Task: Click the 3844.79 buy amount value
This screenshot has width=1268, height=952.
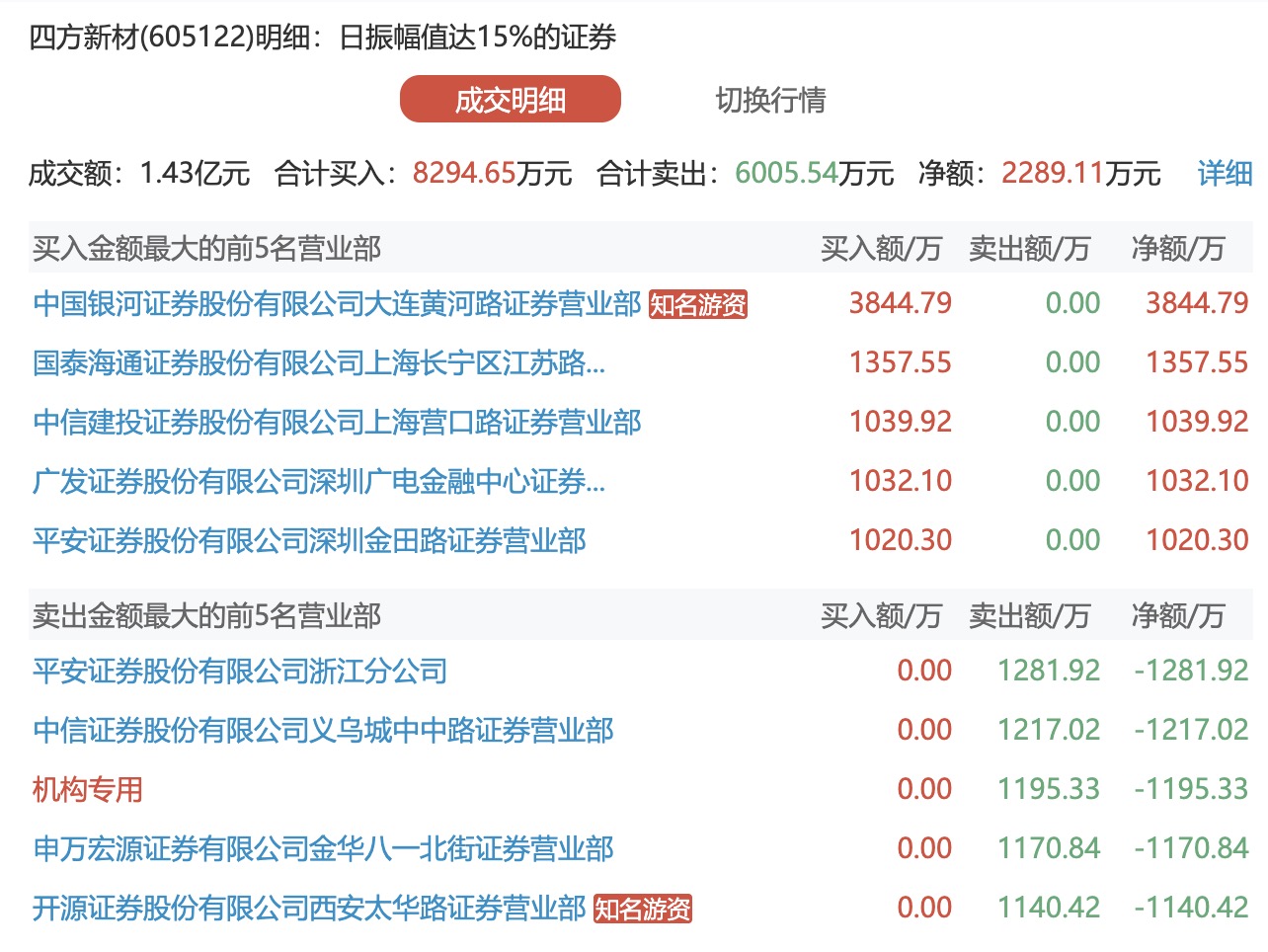Action: [900, 303]
